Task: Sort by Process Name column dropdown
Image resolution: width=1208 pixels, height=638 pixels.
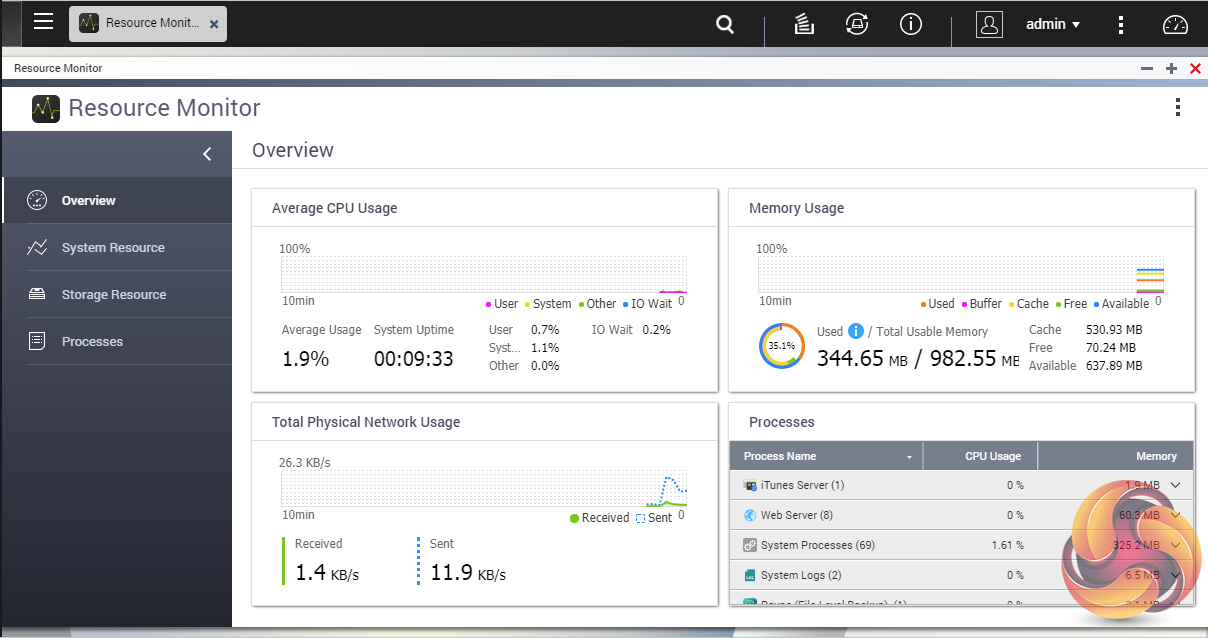Action: pos(909,457)
